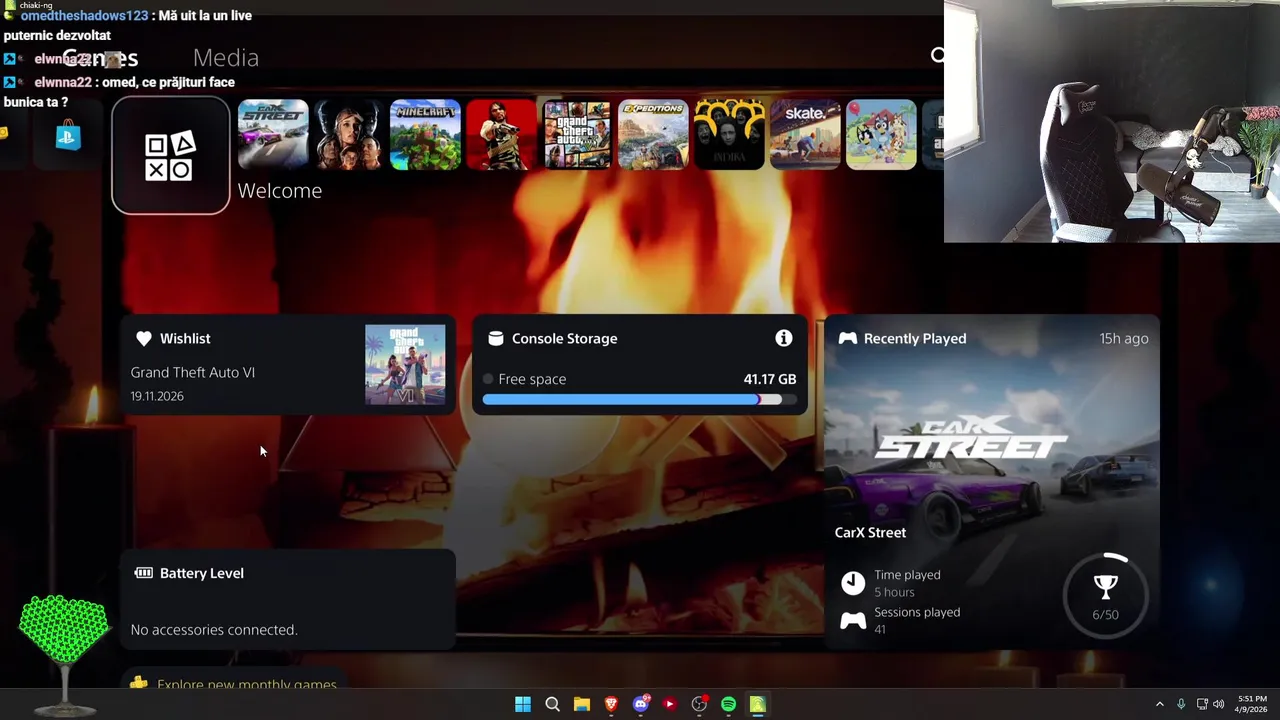The height and width of the screenshot is (720, 1280).
Task: Open the Explore new monthly games banner
Action: coord(236,683)
